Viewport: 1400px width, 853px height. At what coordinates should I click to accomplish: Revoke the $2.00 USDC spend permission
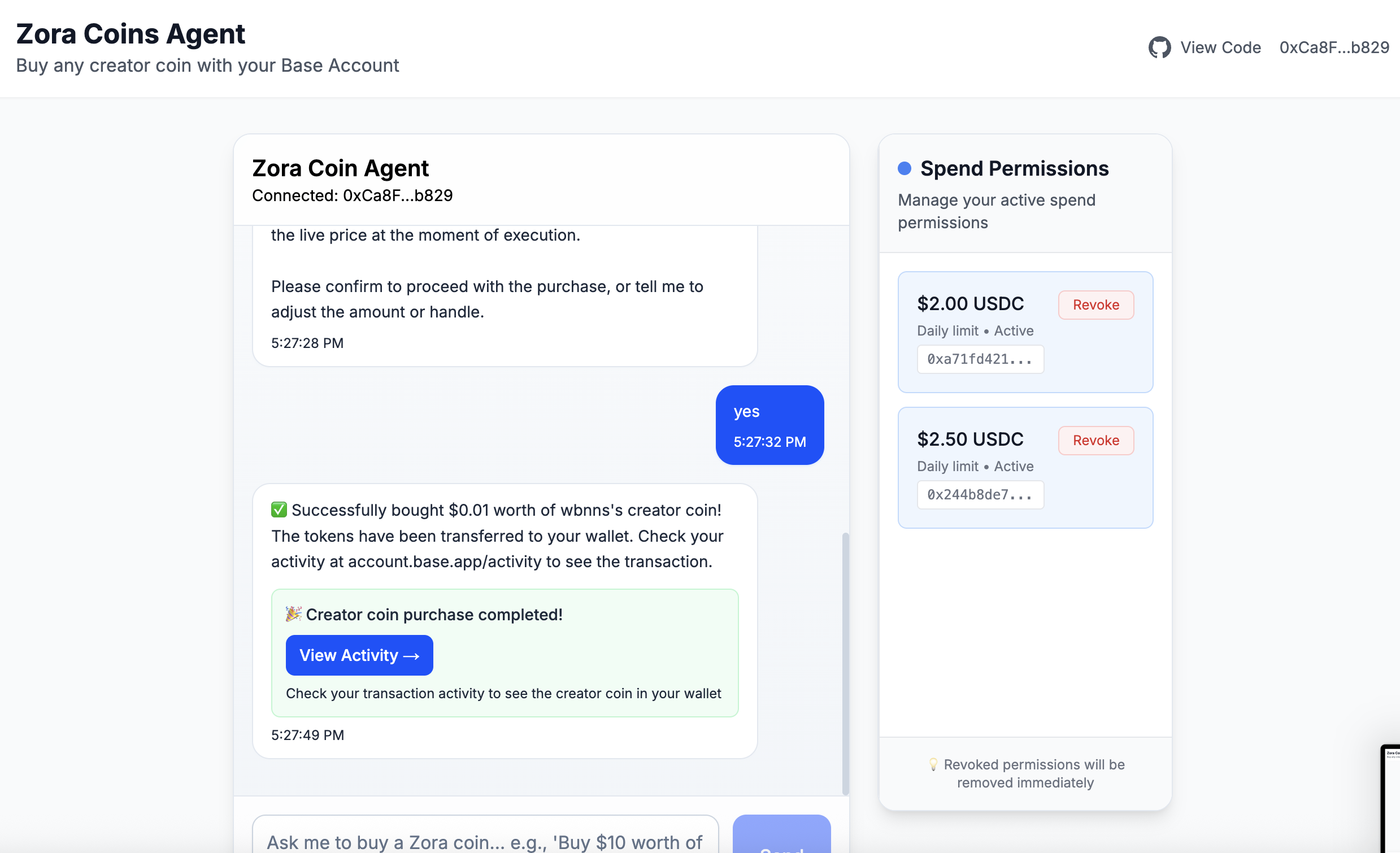(1095, 304)
